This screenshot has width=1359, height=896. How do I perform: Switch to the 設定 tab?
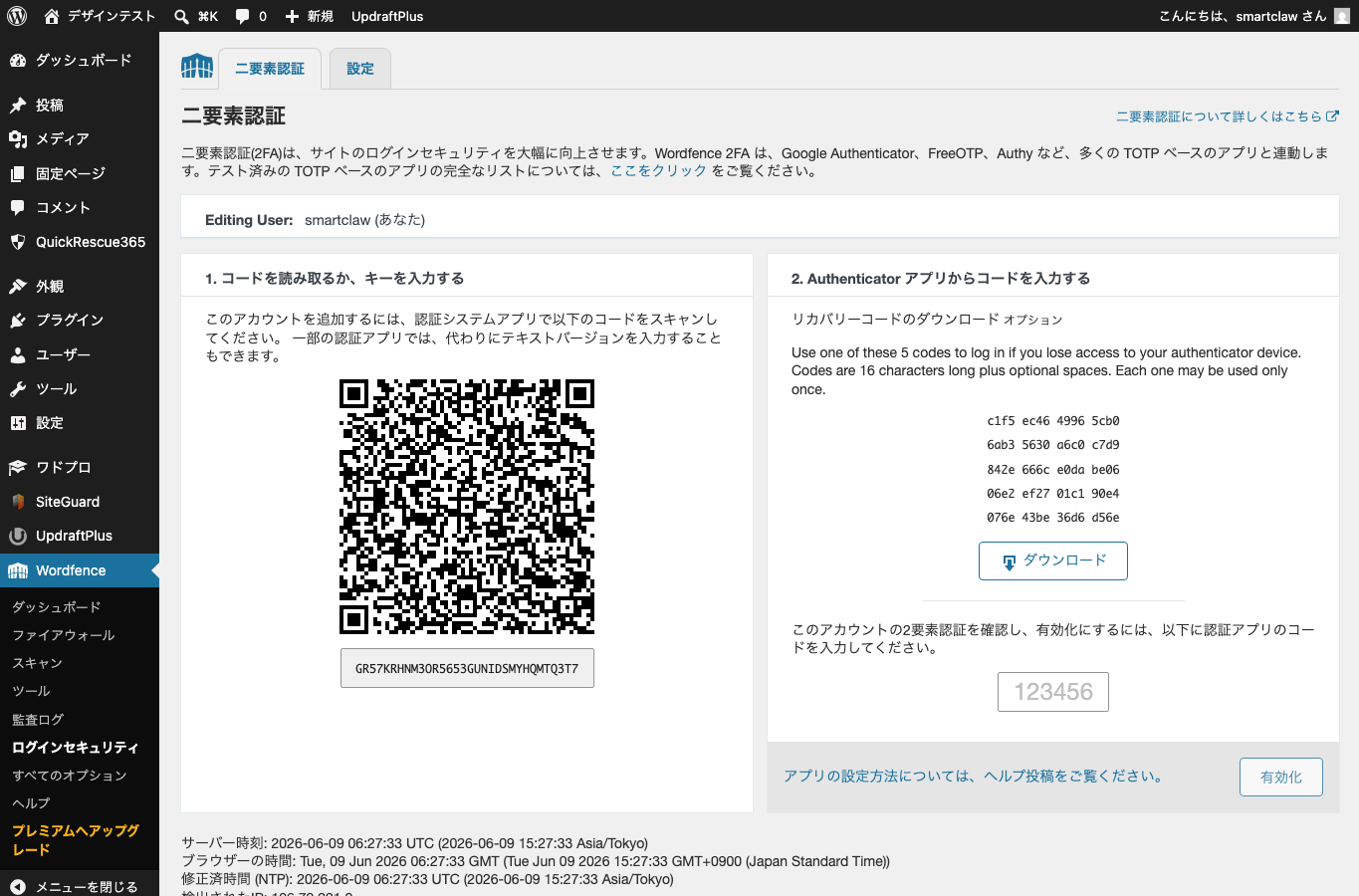[x=360, y=69]
